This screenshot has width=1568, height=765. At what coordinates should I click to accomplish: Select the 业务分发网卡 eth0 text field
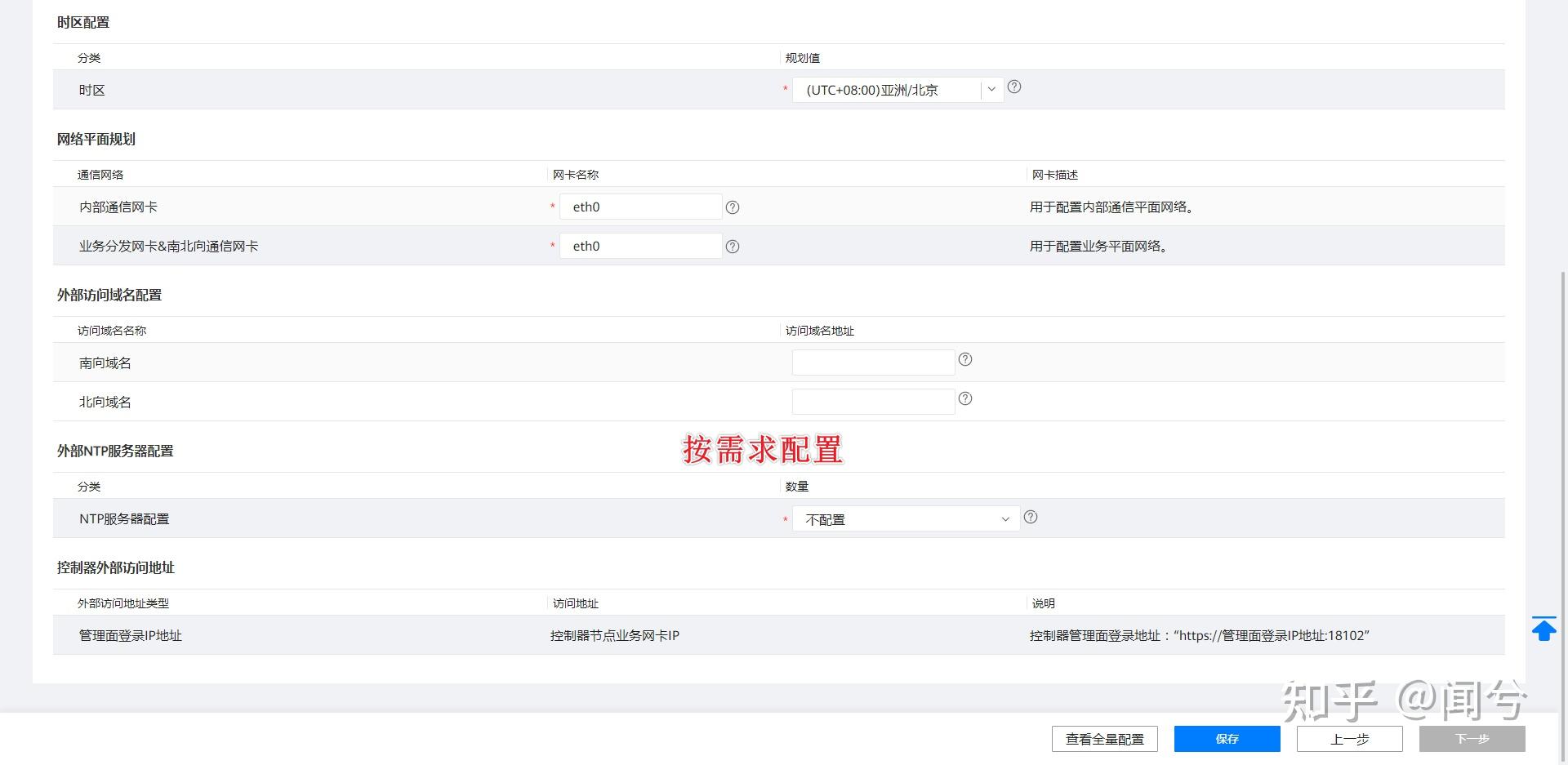point(641,246)
